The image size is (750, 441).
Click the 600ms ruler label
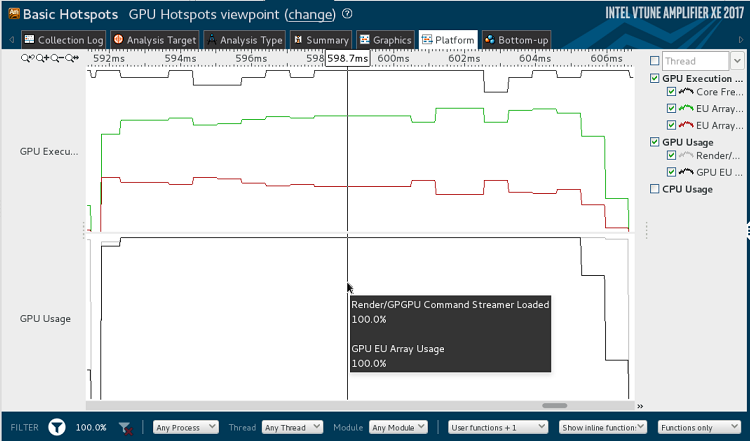[393, 58]
